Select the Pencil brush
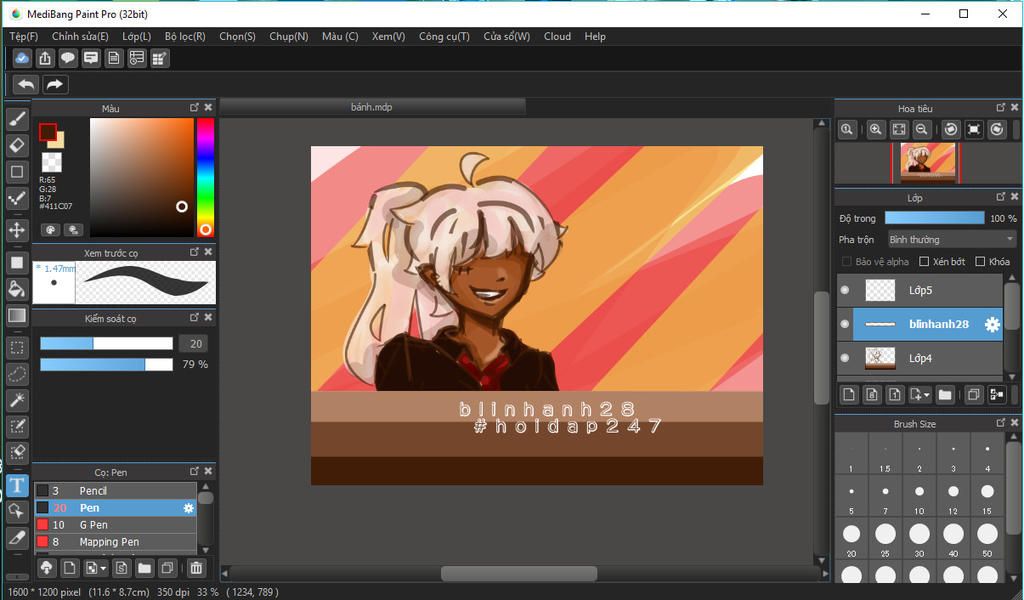This screenshot has width=1024, height=600. [x=116, y=490]
